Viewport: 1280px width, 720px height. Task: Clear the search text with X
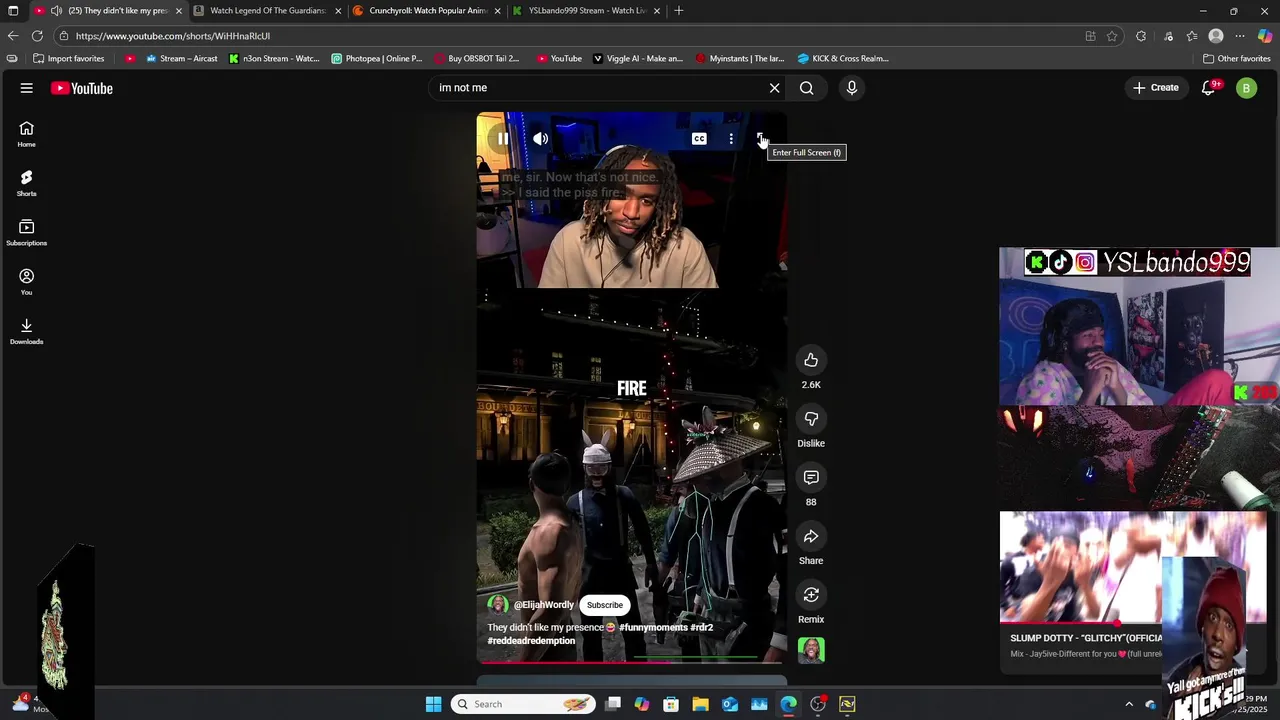pyautogui.click(x=774, y=88)
